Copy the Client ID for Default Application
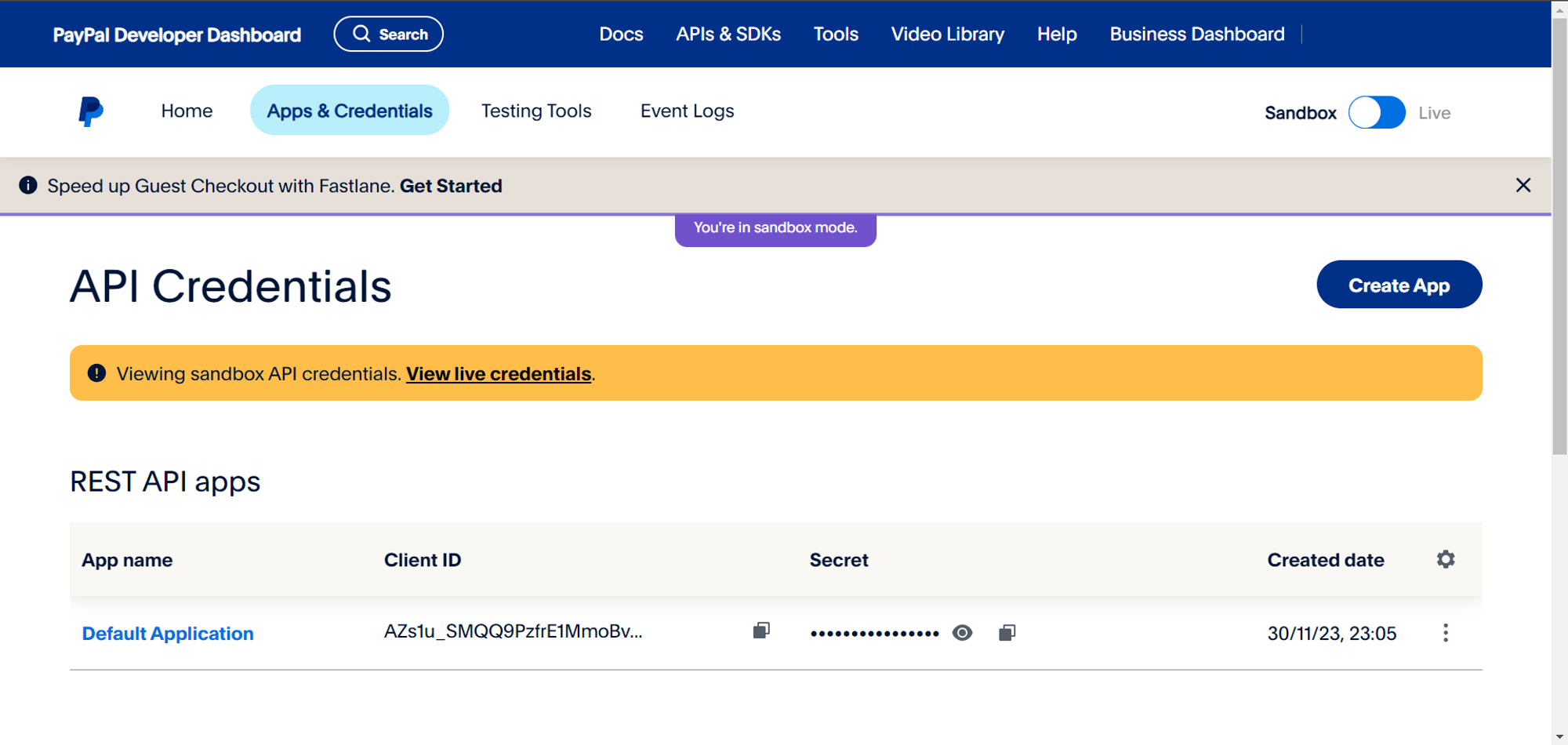This screenshot has width=1568, height=745. click(761, 632)
